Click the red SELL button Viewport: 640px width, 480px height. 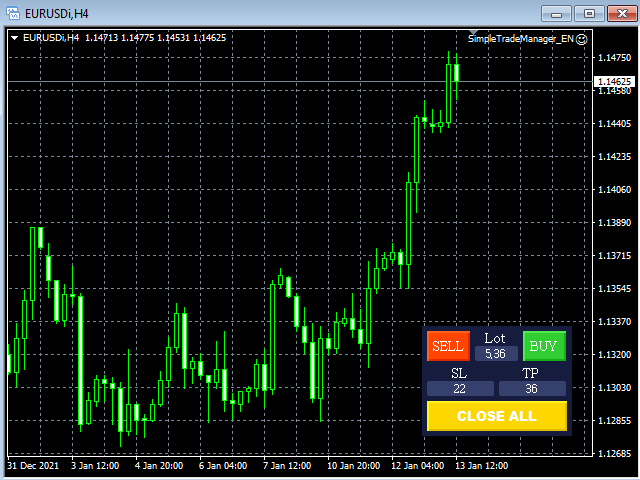[x=448, y=346]
